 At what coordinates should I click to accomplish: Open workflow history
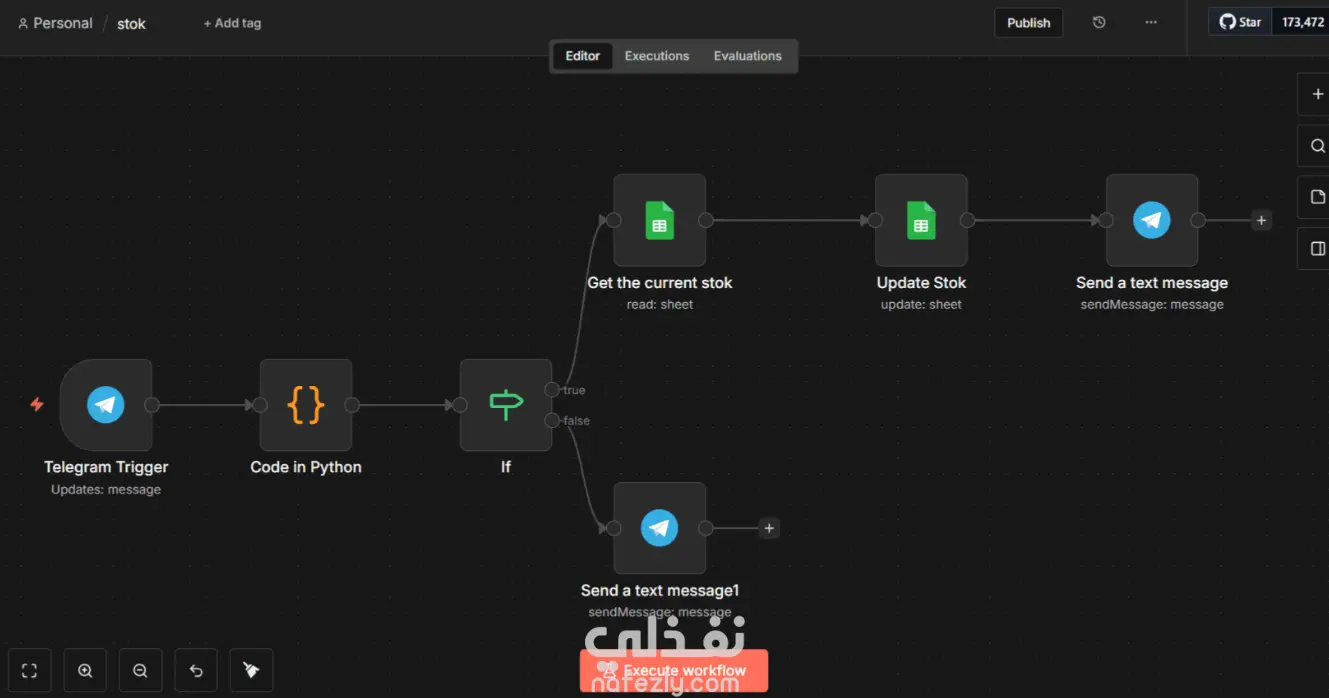pos(1099,22)
